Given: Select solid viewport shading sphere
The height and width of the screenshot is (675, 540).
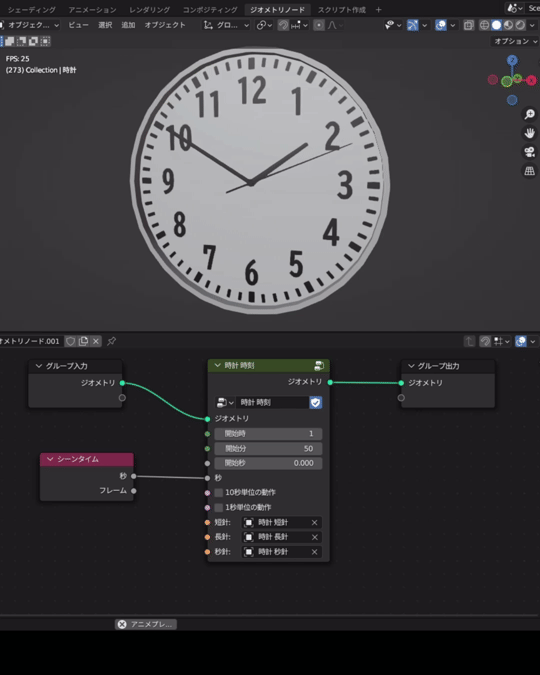Looking at the screenshot, I should (x=497, y=25).
